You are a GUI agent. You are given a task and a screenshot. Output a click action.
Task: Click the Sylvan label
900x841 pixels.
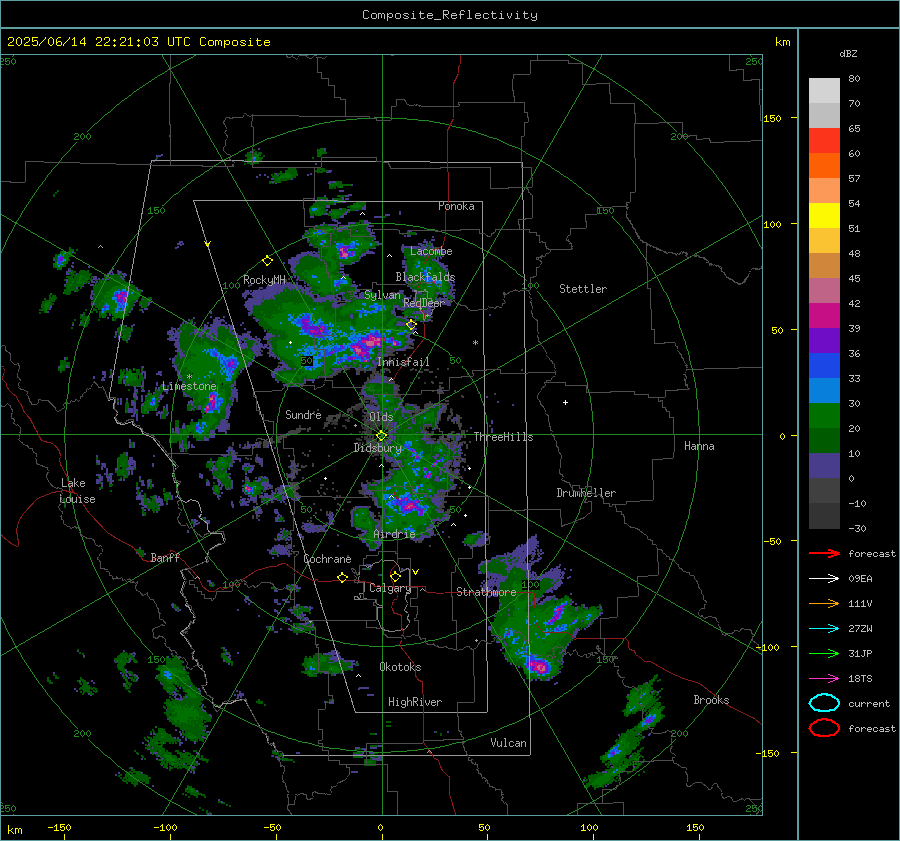382,294
